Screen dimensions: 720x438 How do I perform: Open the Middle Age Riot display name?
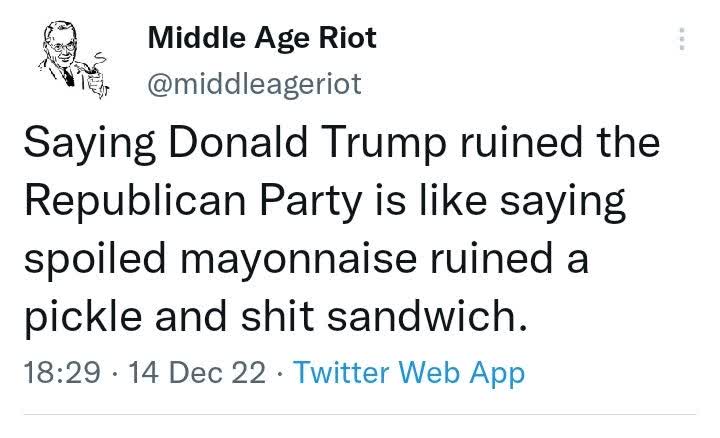pos(262,38)
